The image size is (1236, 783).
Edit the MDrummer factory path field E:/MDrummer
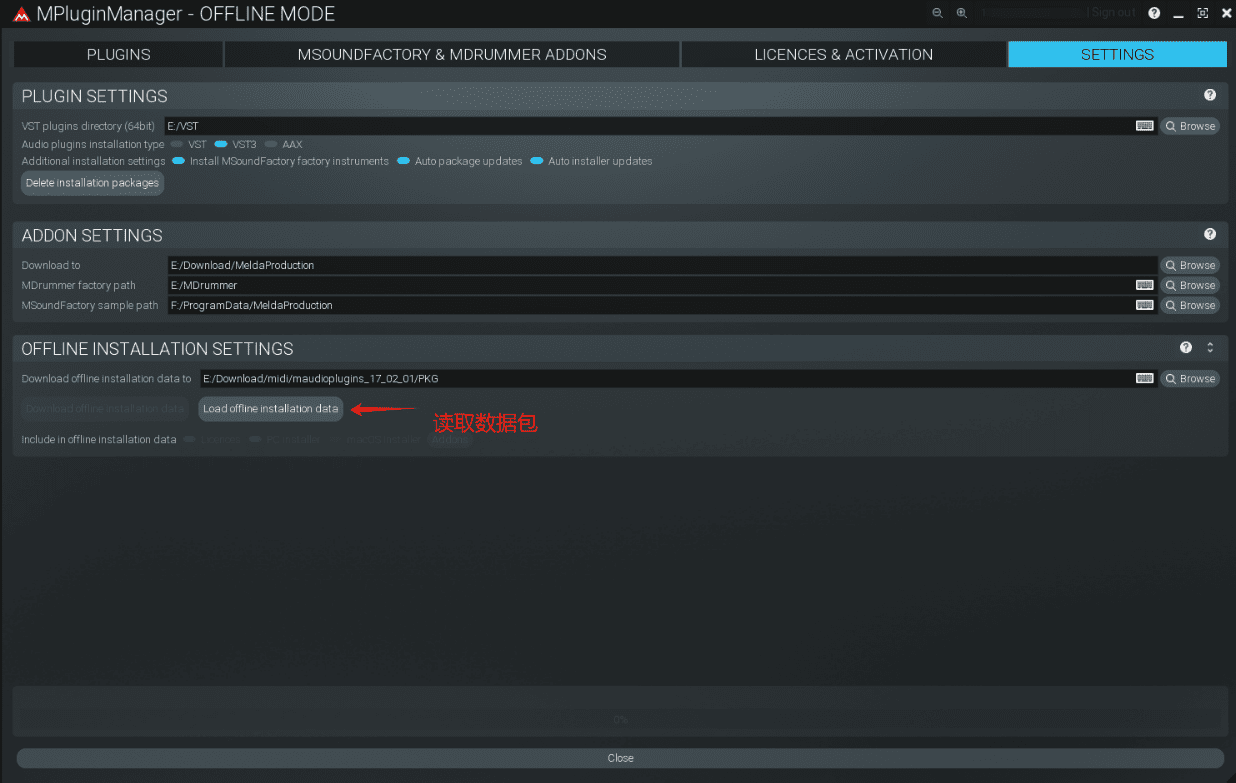(x=663, y=285)
